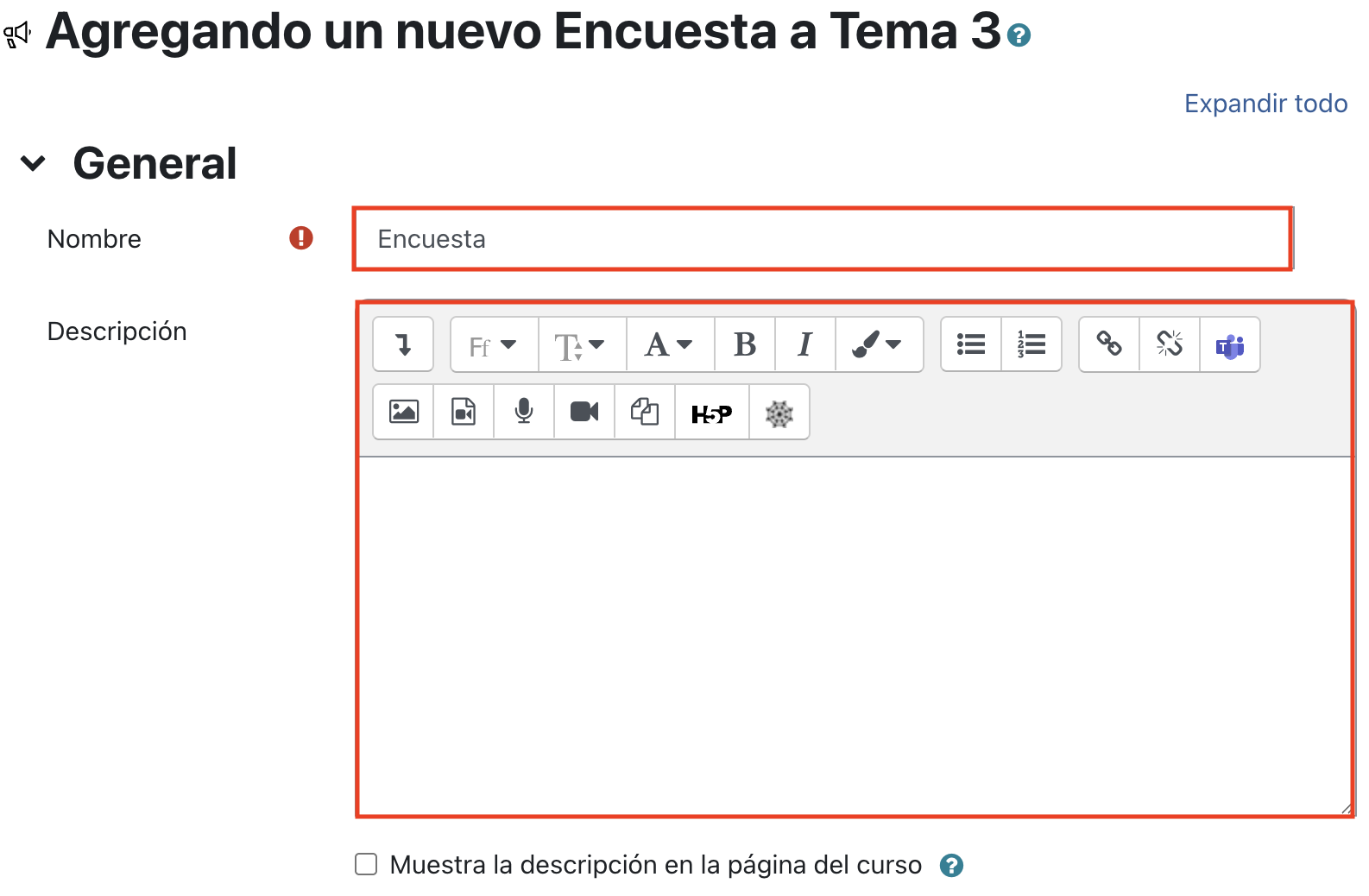
Task: Click the editor resize handle corner
Action: (1346, 808)
